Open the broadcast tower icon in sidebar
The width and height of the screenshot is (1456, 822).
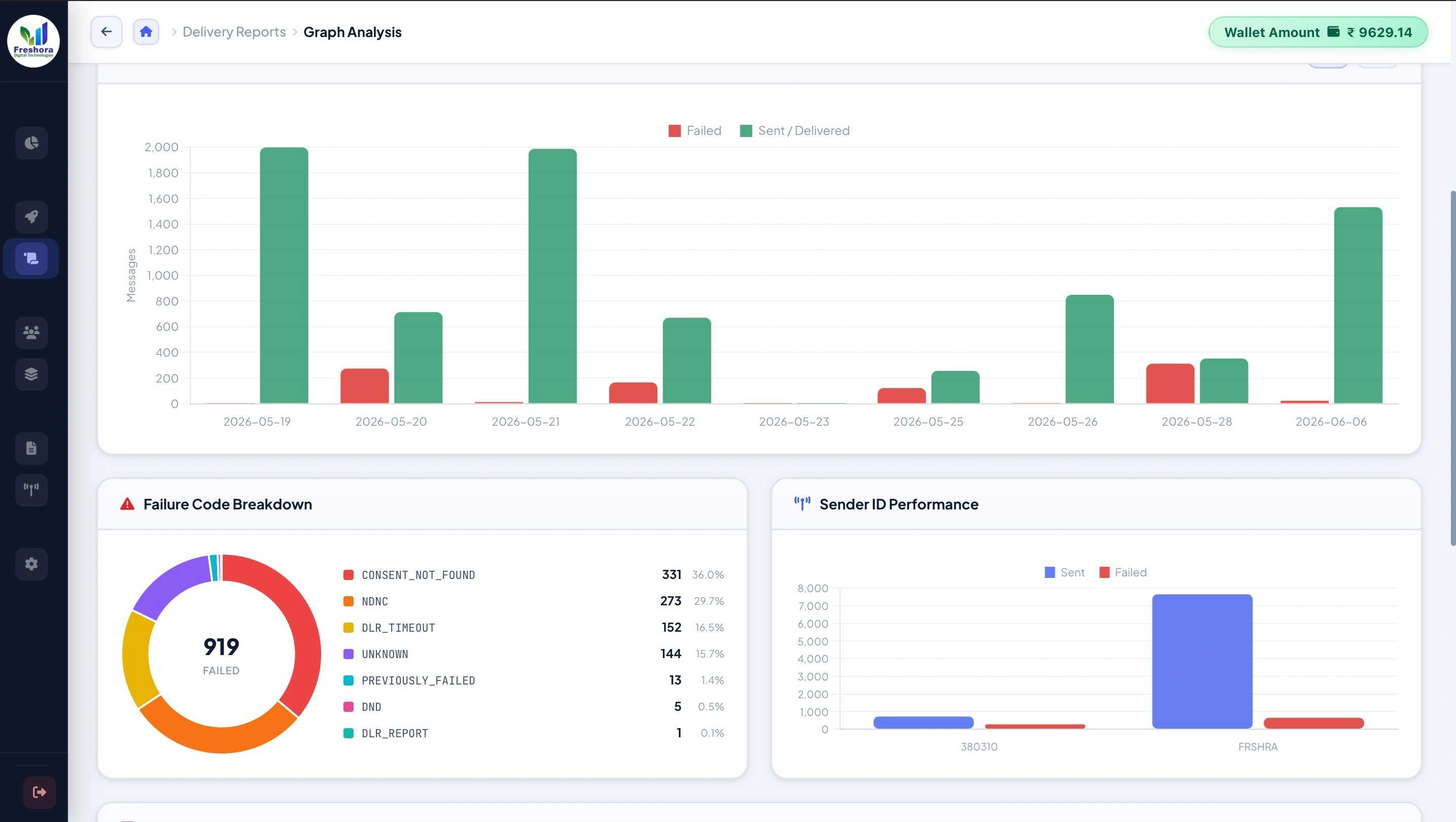[31, 490]
